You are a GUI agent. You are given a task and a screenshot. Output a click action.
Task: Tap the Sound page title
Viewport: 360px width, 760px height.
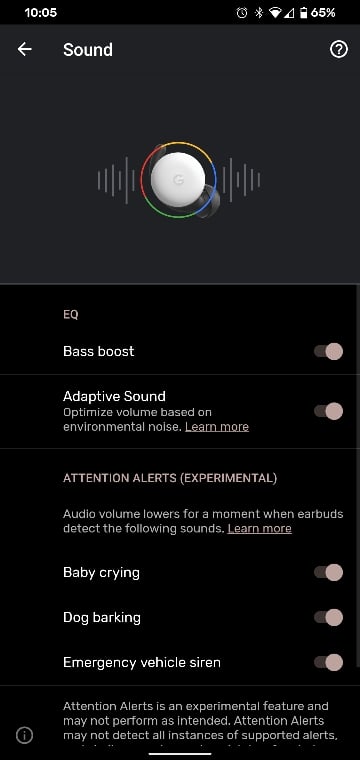point(88,49)
